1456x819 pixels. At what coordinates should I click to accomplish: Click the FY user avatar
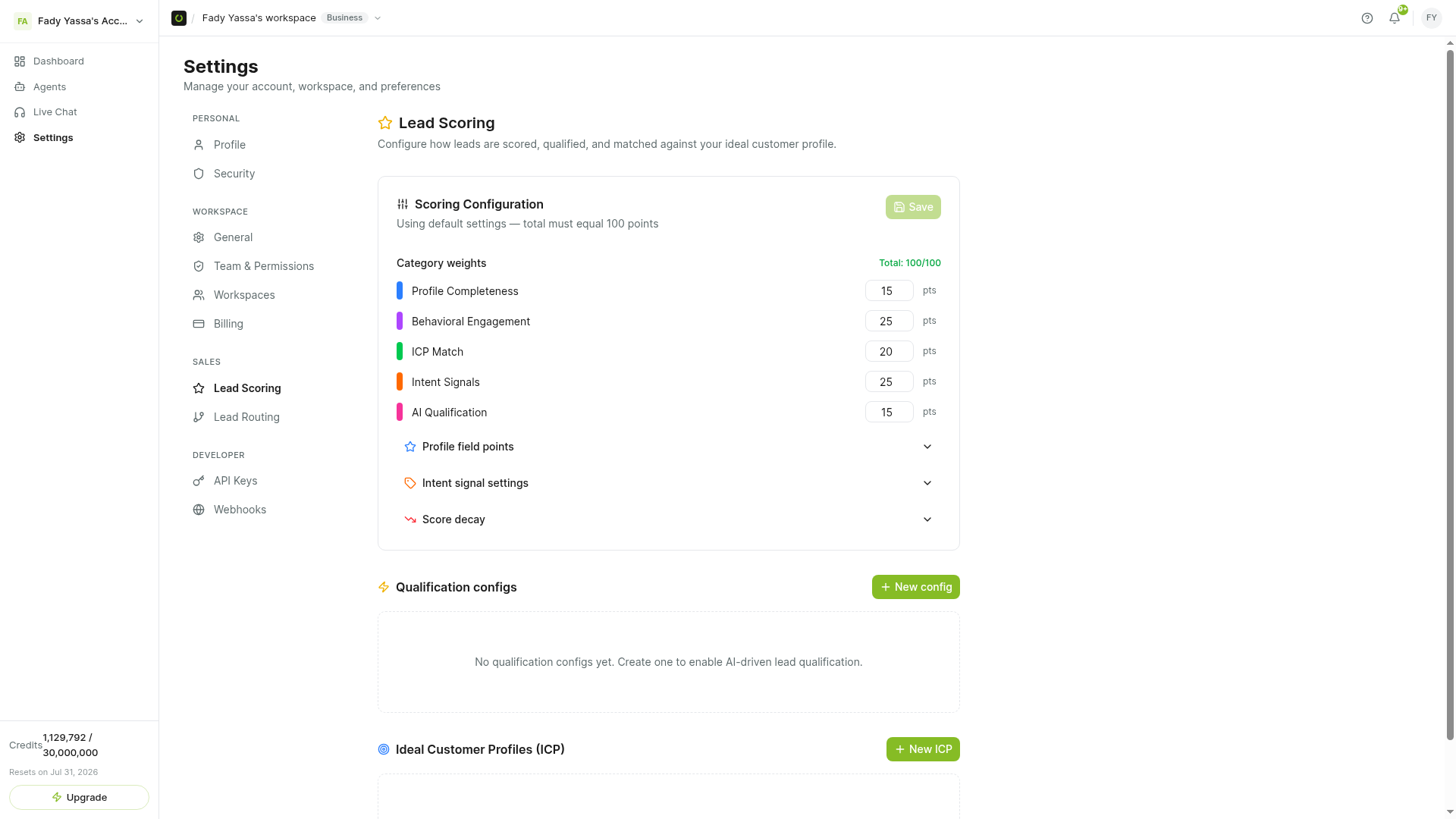click(1431, 18)
